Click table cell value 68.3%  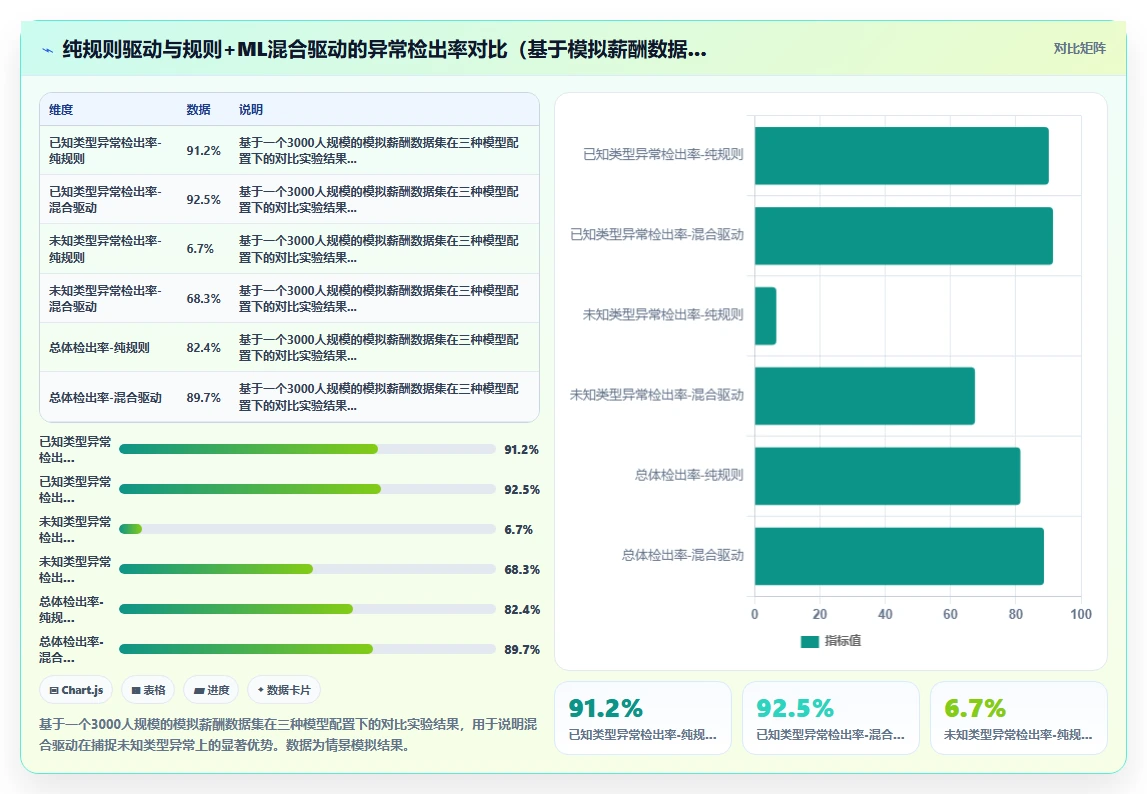[203, 299]
